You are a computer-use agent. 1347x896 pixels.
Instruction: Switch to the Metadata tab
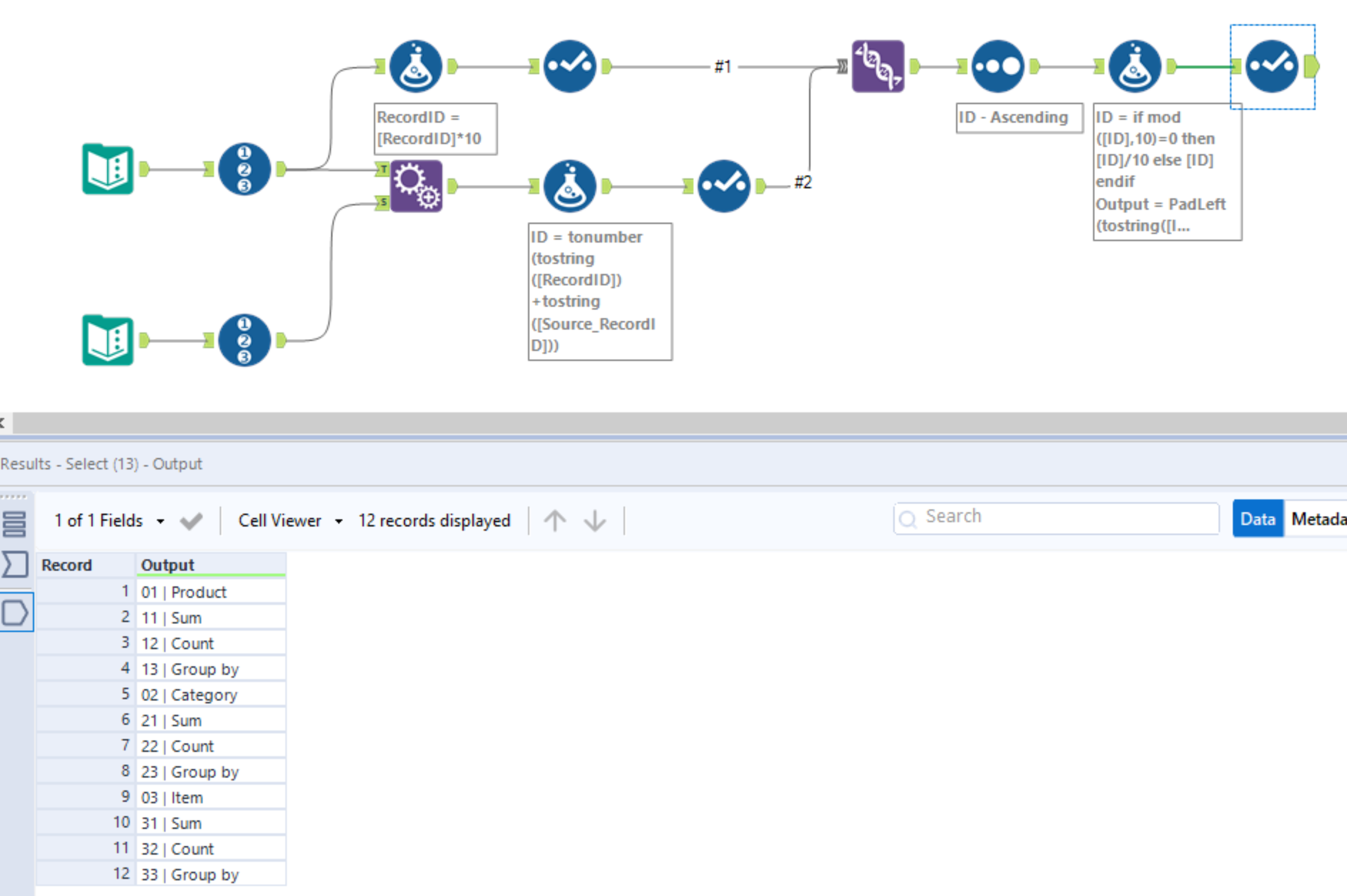tap(1320, 519)
